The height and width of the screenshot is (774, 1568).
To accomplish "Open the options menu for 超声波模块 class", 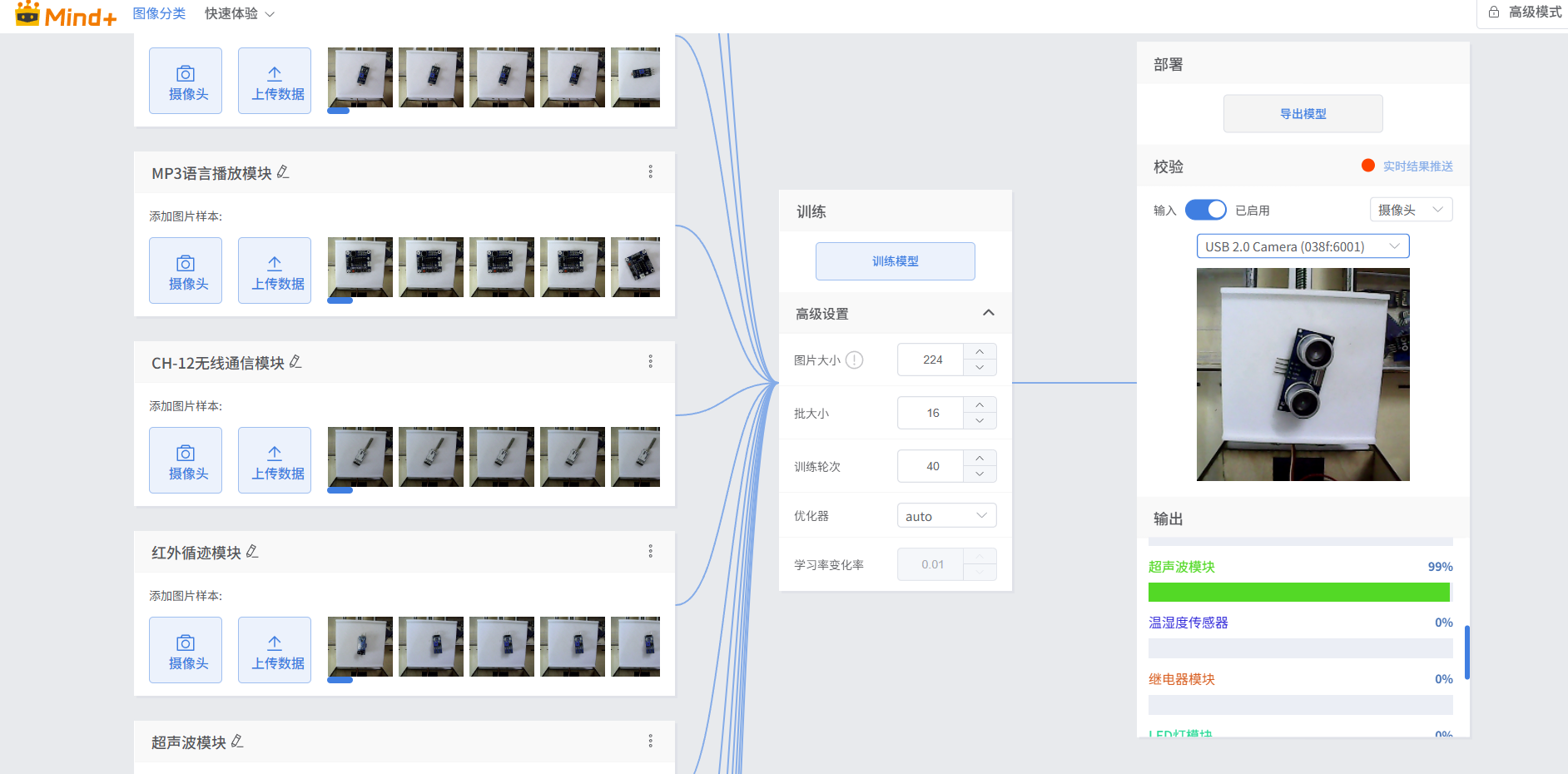I will coord(650,741).
